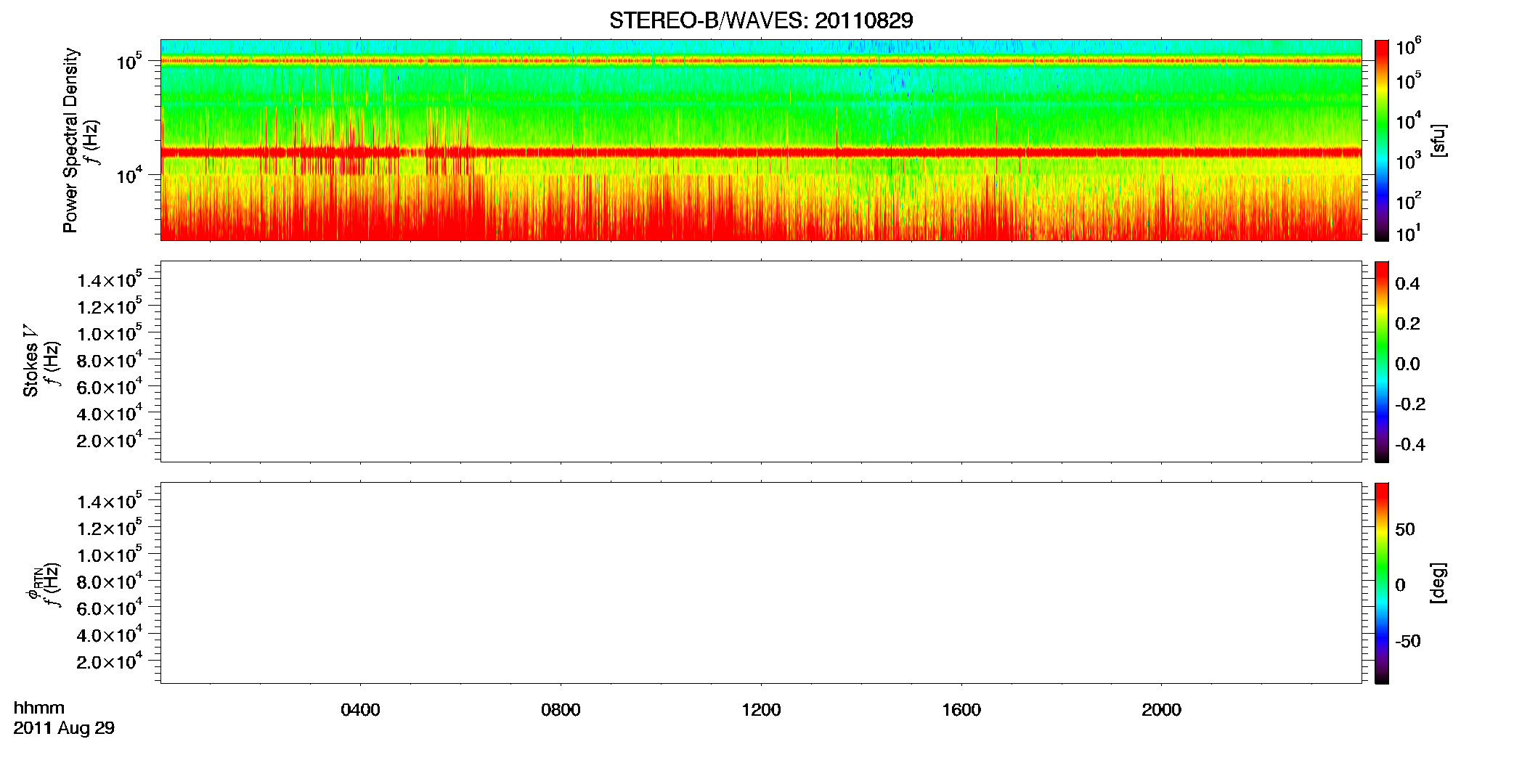1522x784 pixels.
Task: Click the STEREO-B/WAVES: 20110829 plot title
Action: (x=761, y=21)
